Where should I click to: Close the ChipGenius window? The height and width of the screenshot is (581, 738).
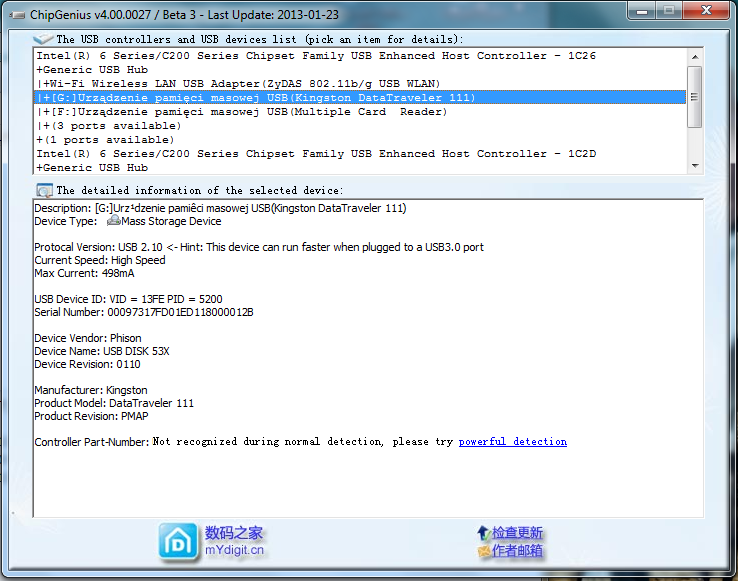[x=706, y=10]
